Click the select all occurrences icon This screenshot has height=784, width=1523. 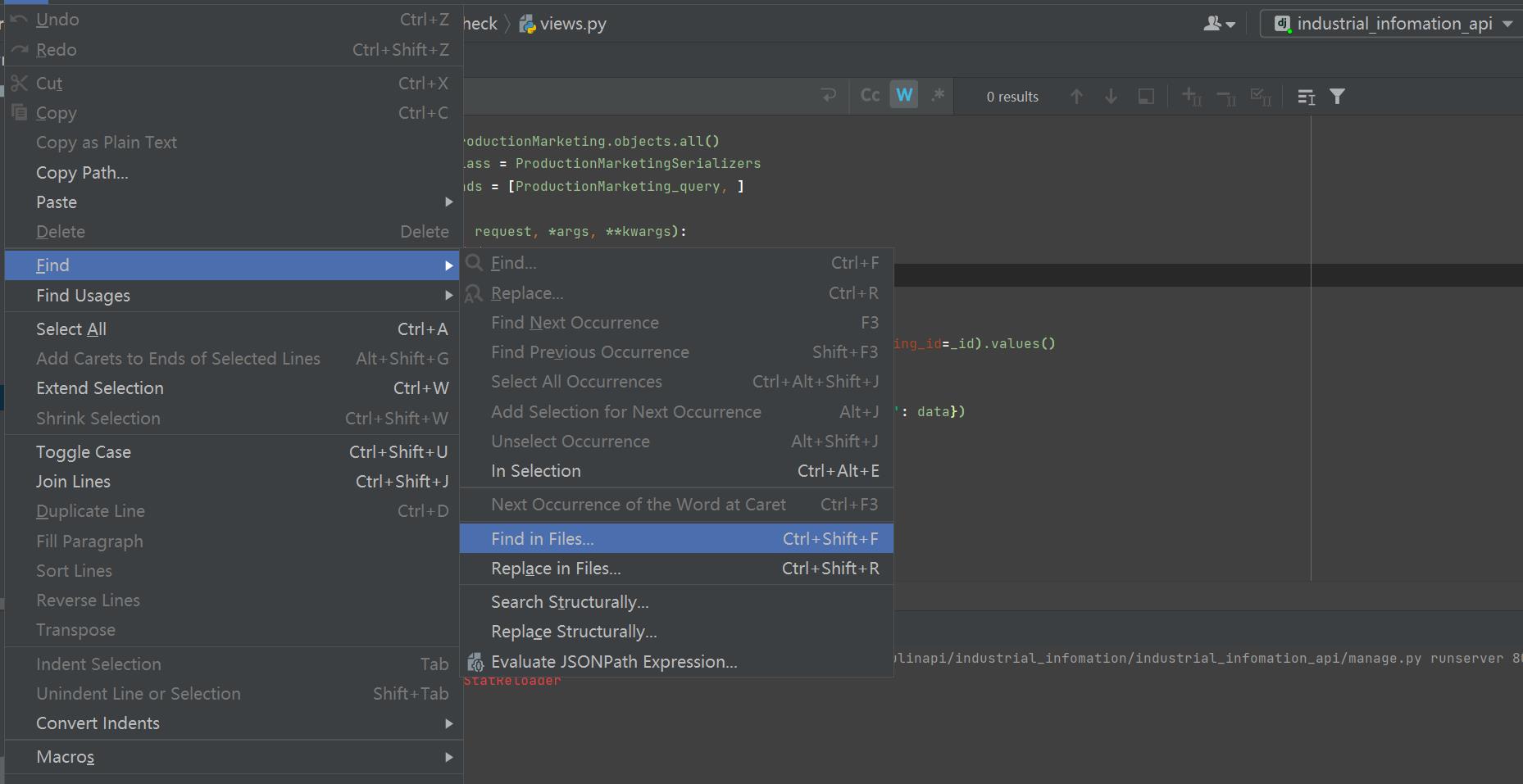(x=1146, y=97)
